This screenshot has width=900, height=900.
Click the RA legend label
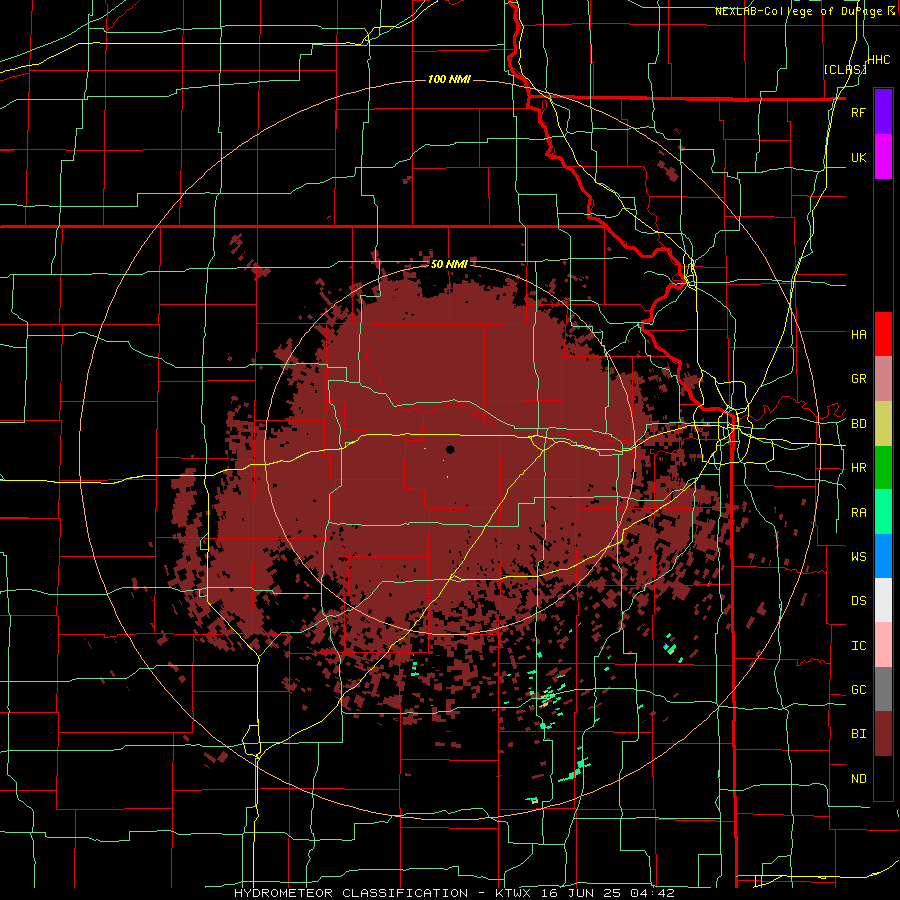[858, 513]
